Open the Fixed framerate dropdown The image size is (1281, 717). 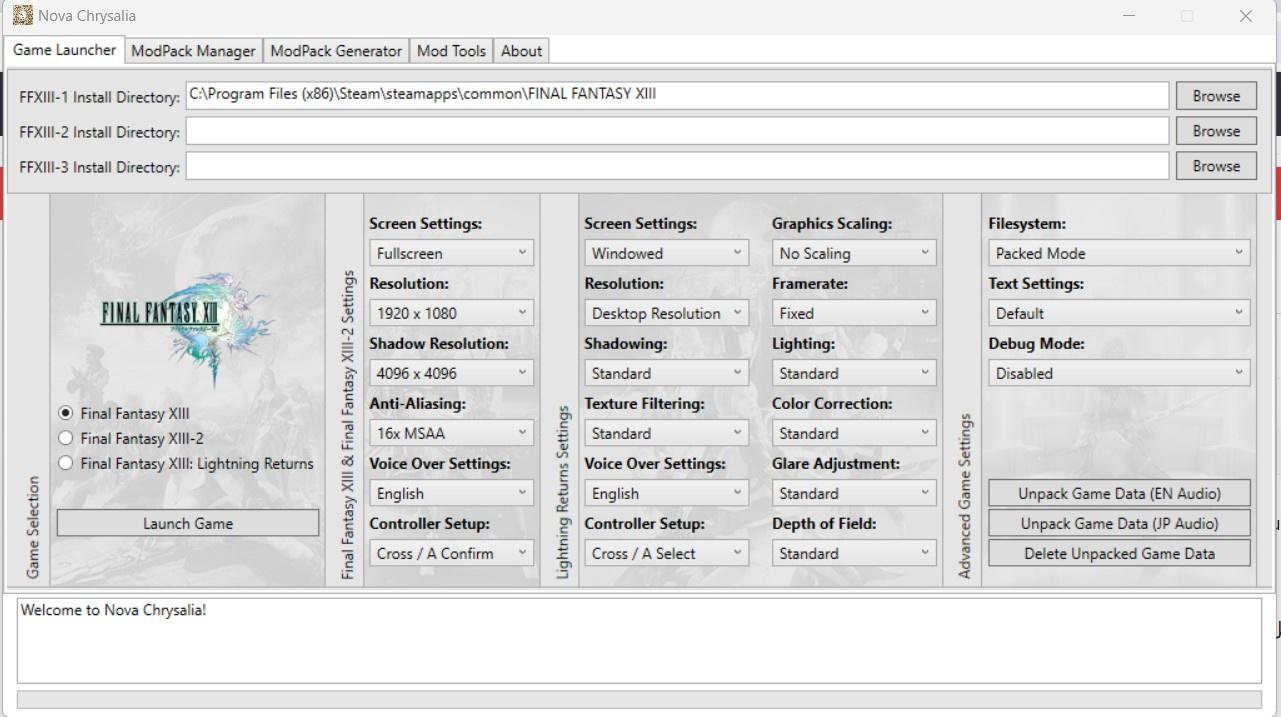854,313
